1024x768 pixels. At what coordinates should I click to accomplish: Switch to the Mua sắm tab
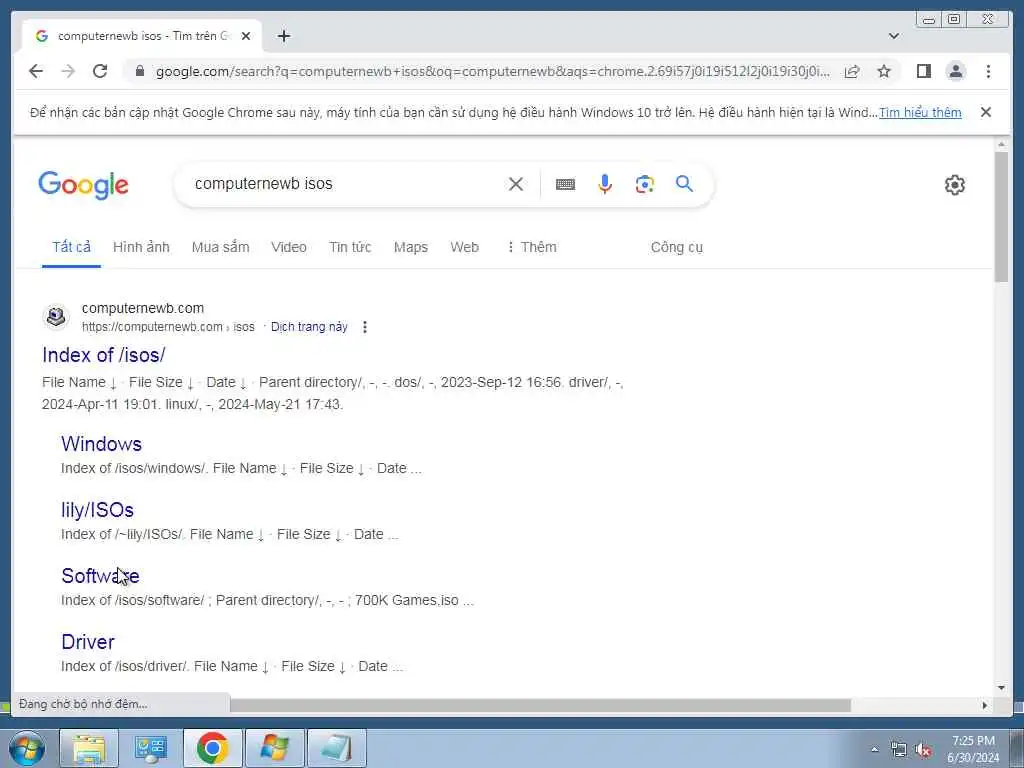tap(220, 247)
